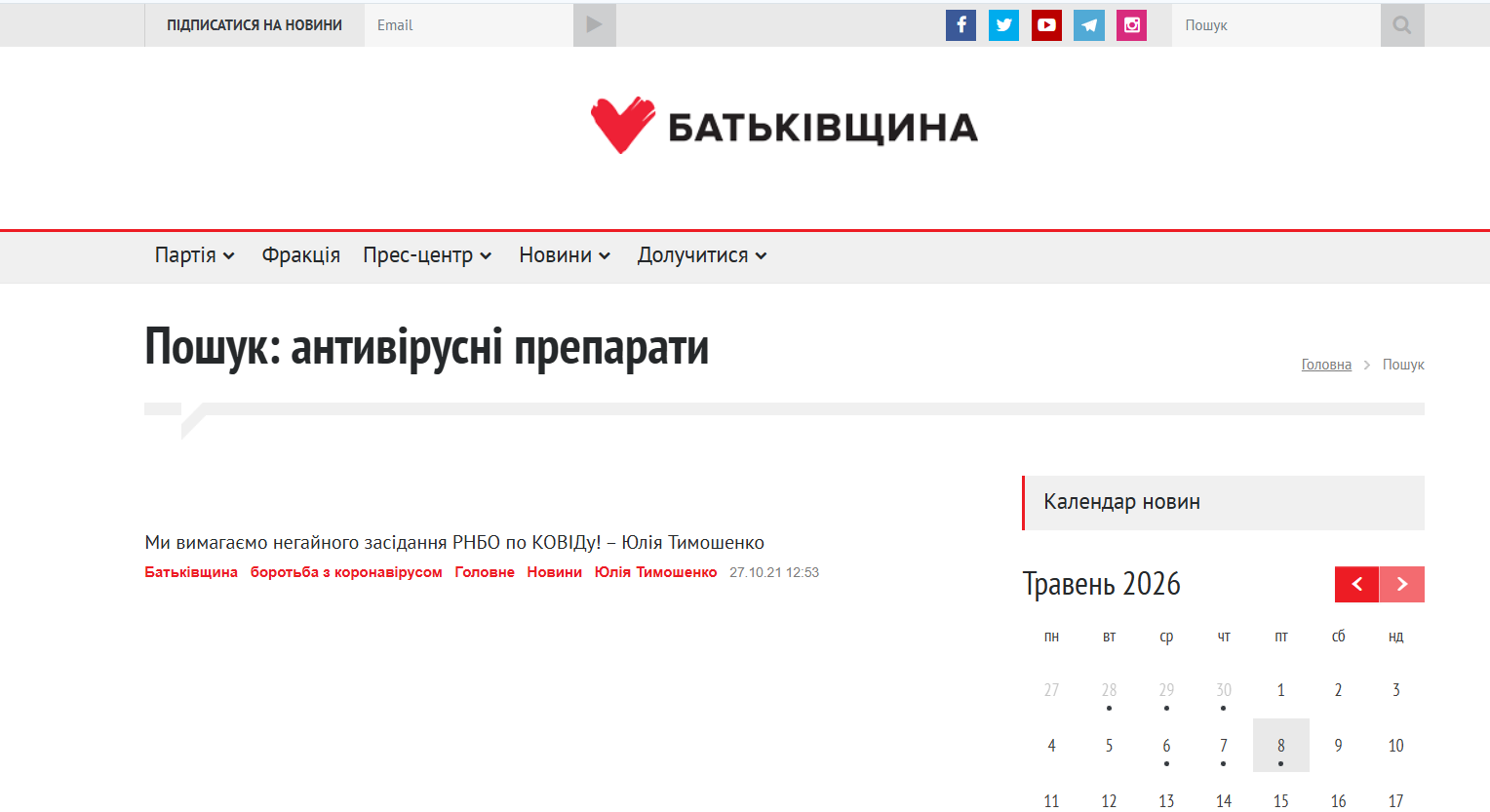
Task: Select April 30 in the calendar
Action: click(1224, 690)
